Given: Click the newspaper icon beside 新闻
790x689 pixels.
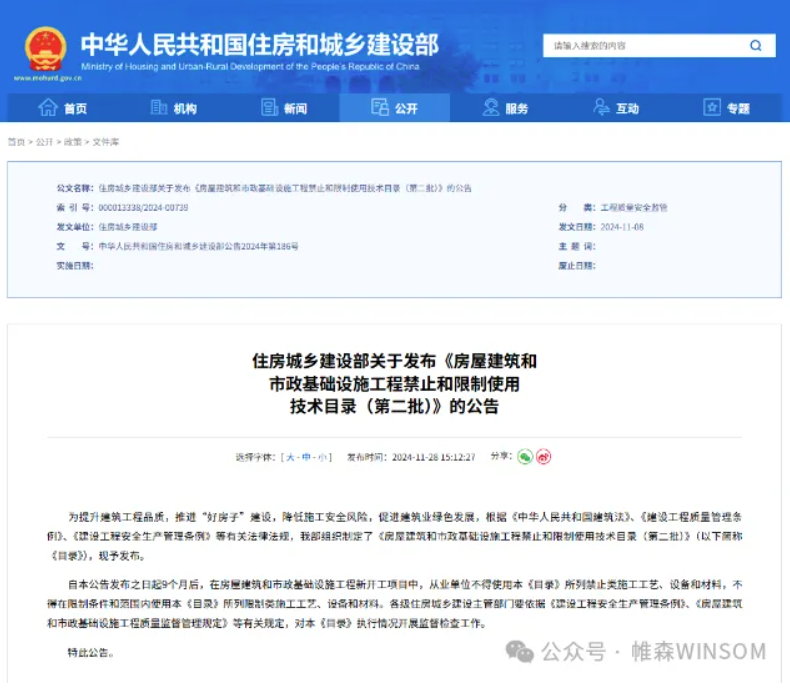Looking at the screenshot, I should click(x=268, y=108).
